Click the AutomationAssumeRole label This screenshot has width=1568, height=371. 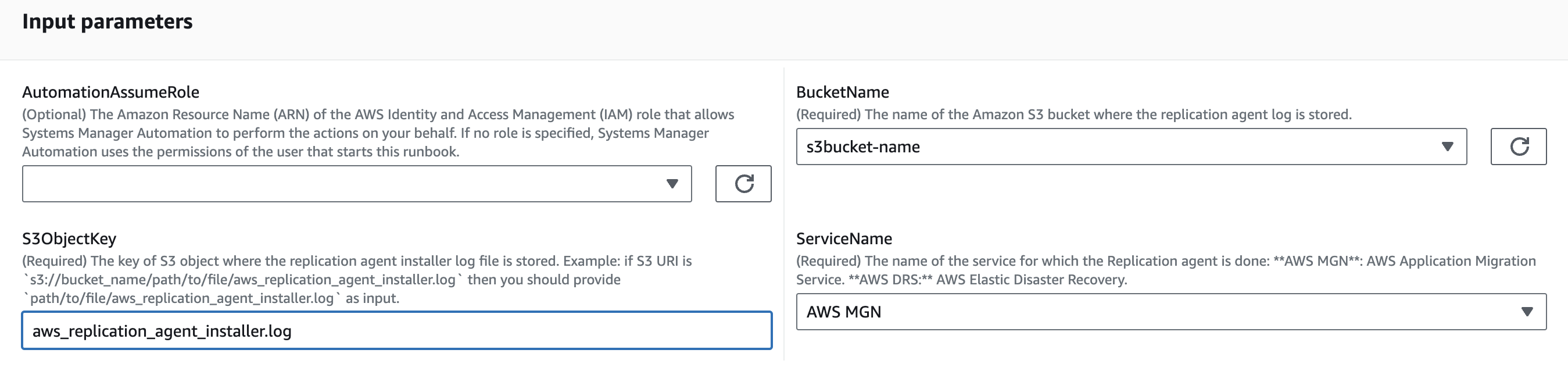(x=111, y=92)
